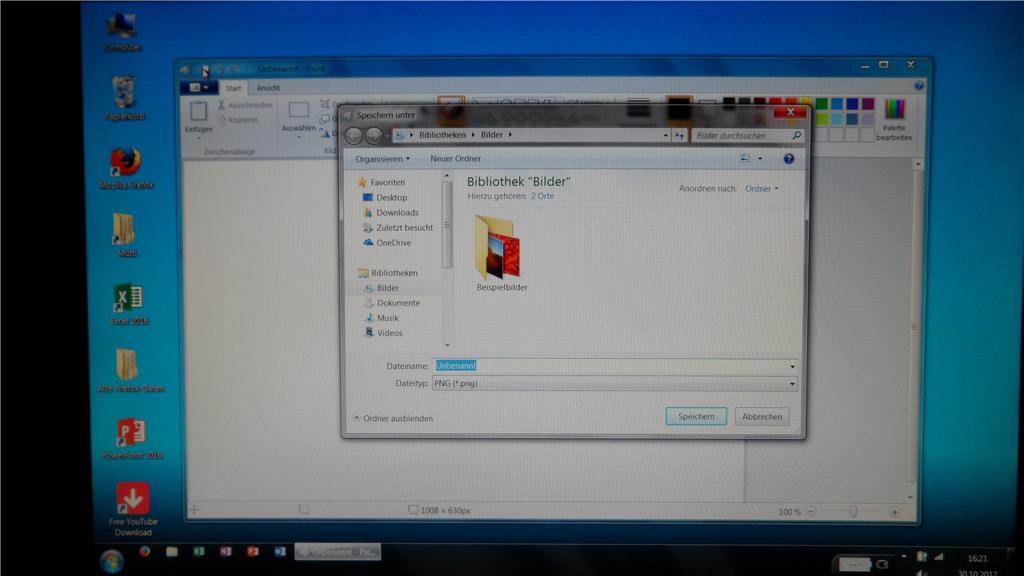Open the Anordnen nach Ordner dropdown
This screenshot has width=1024, height=576.
pos(761,189)
